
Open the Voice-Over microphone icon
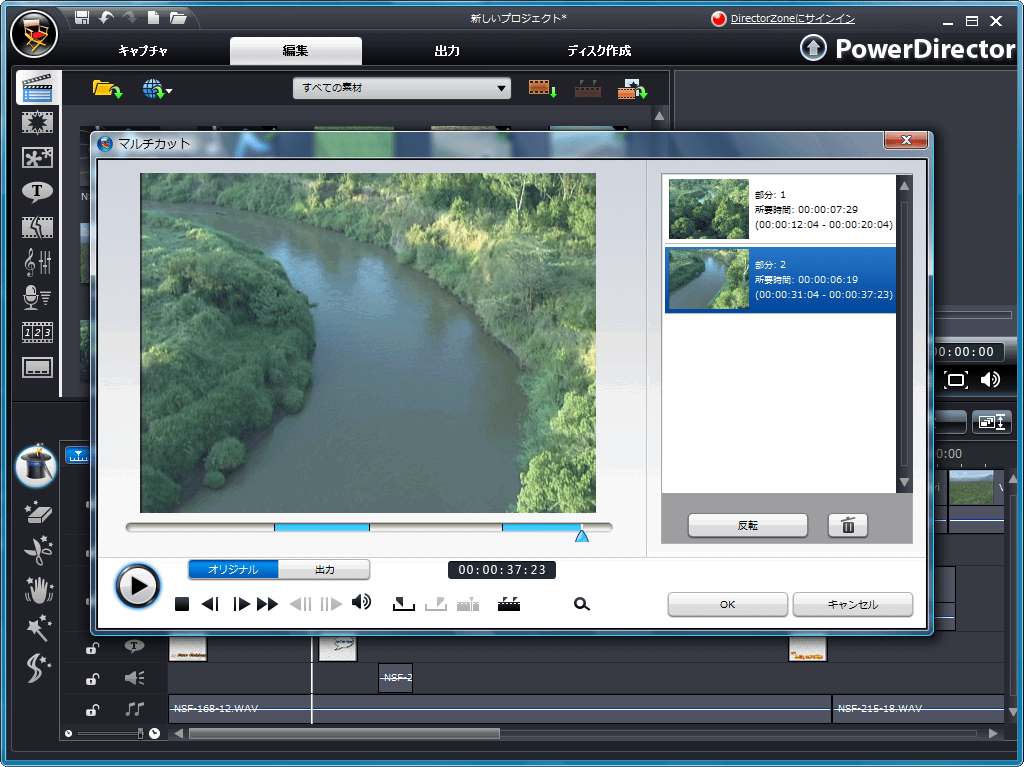[37, 297]
